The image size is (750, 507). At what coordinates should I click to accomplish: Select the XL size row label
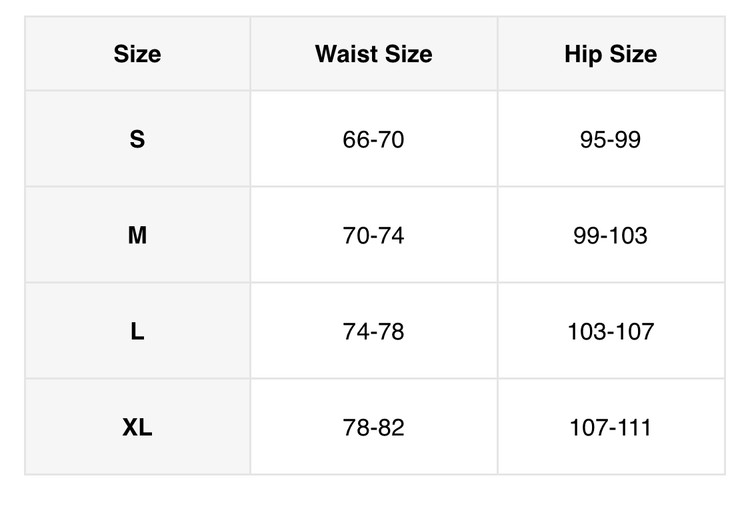(x=137, y=428)
